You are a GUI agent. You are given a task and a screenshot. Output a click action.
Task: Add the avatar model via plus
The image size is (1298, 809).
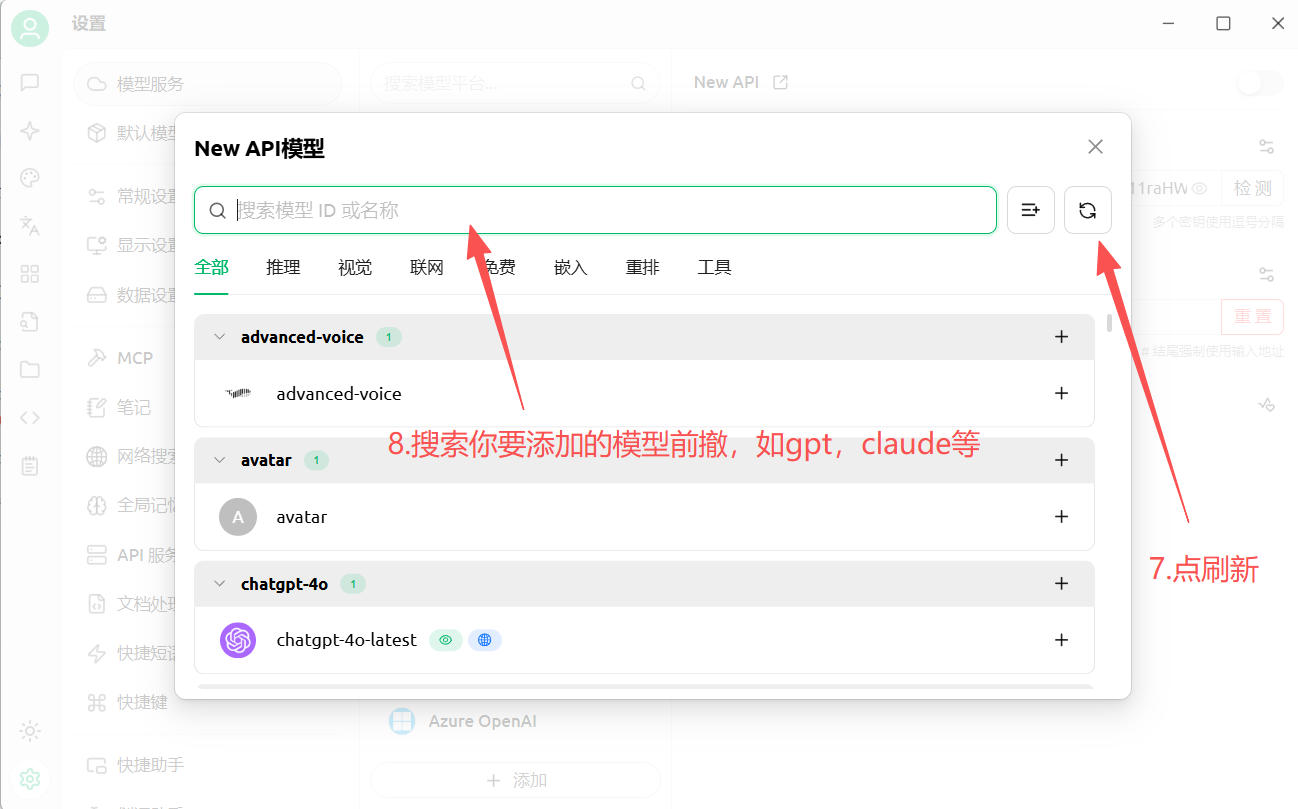(1062, 517)
